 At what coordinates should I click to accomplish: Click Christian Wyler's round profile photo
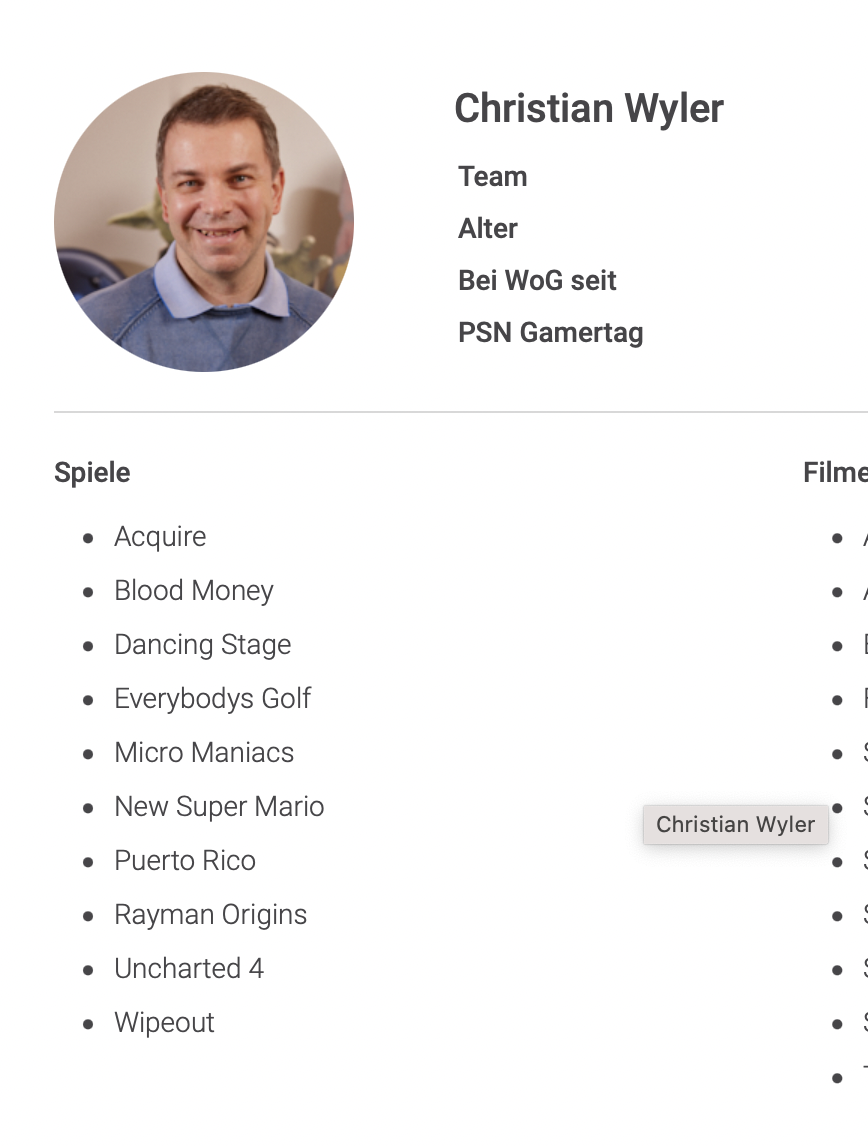click(x=204, y=222)
